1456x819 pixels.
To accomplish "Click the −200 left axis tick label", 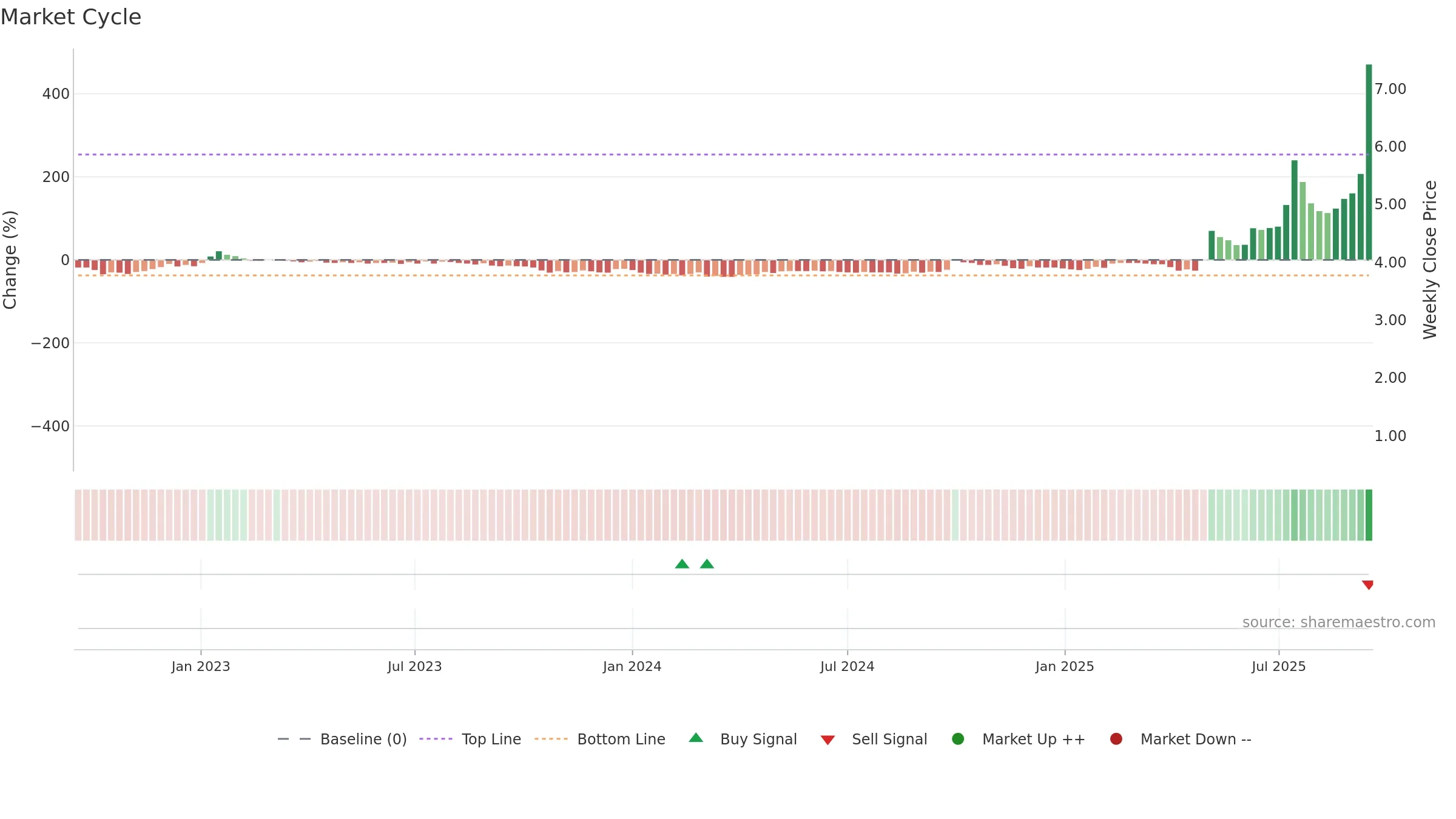I will coord(50,343).
